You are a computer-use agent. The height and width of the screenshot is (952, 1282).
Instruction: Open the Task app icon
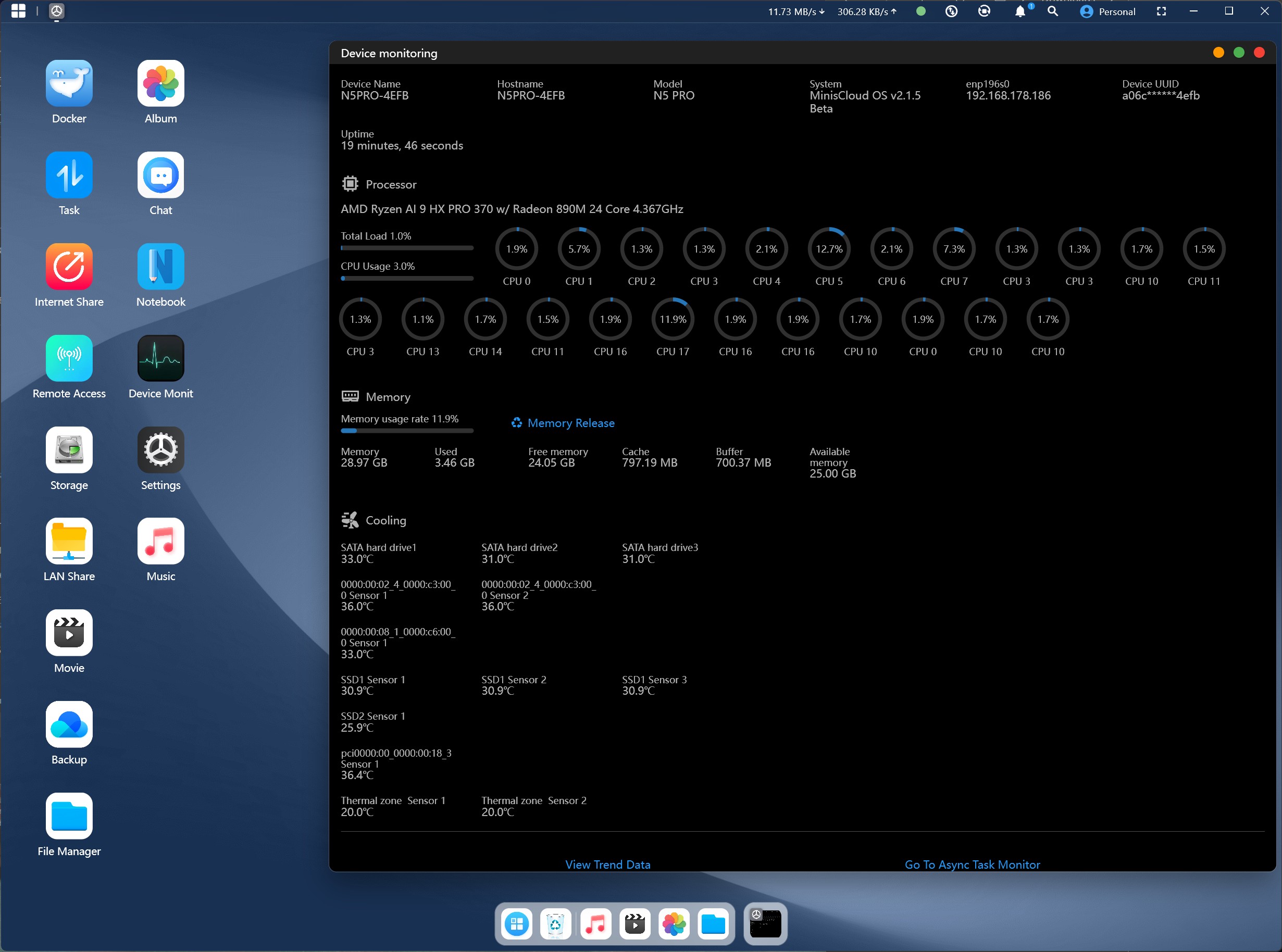coord(69,175)
